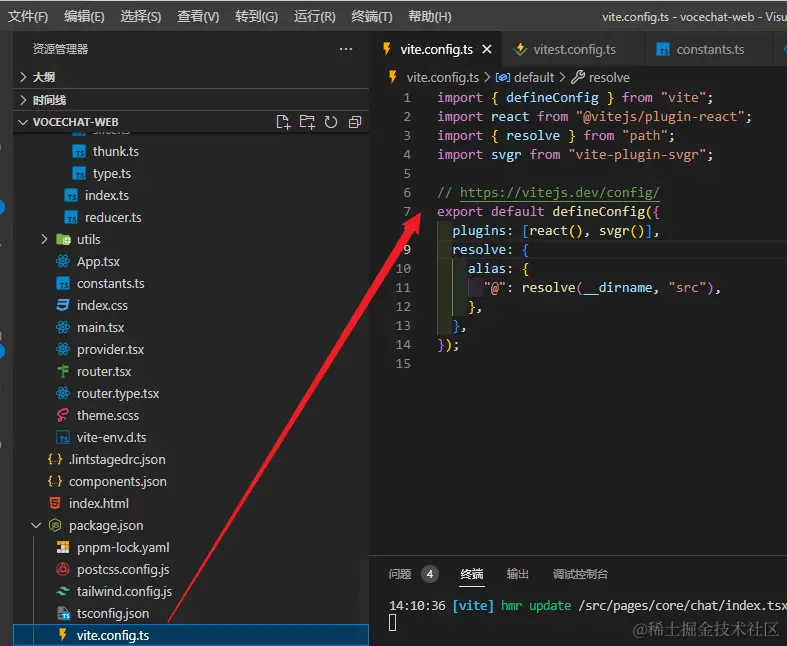Close the vite.config.ts editor tab
The height and width of the screenshot is (646, 787).
487,49
